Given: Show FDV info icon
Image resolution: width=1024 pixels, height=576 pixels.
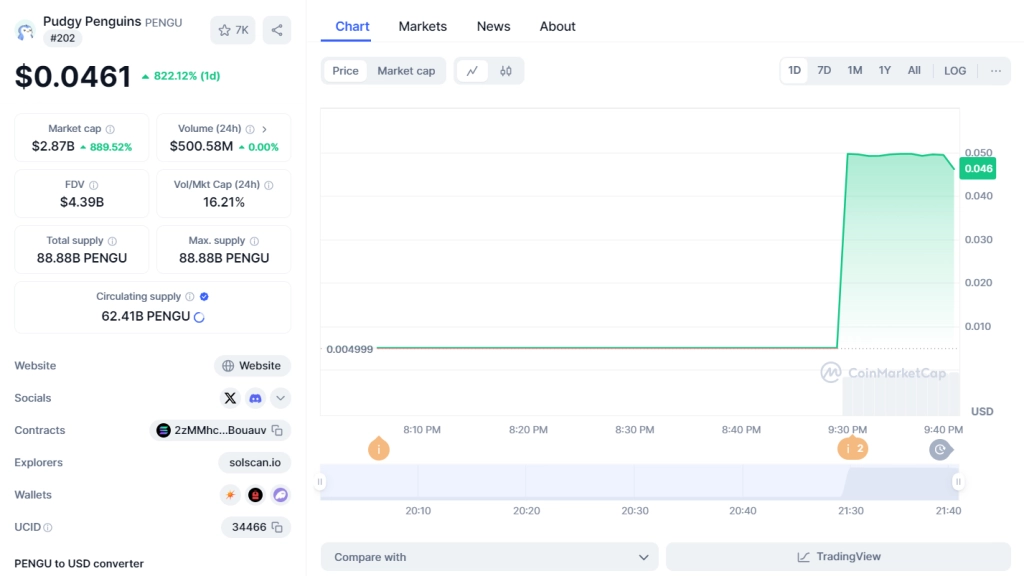Looking at the screenshot, I should [x=93, y=185].
